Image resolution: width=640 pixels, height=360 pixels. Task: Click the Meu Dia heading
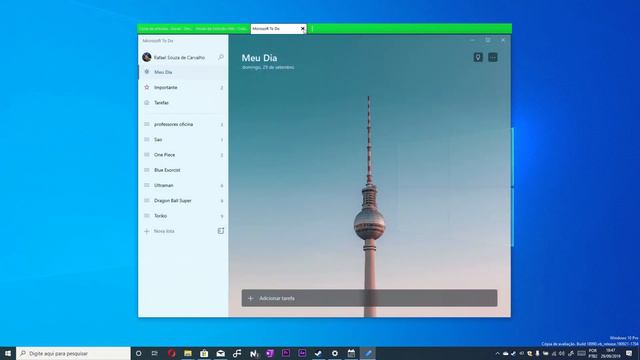pos(259,58)
